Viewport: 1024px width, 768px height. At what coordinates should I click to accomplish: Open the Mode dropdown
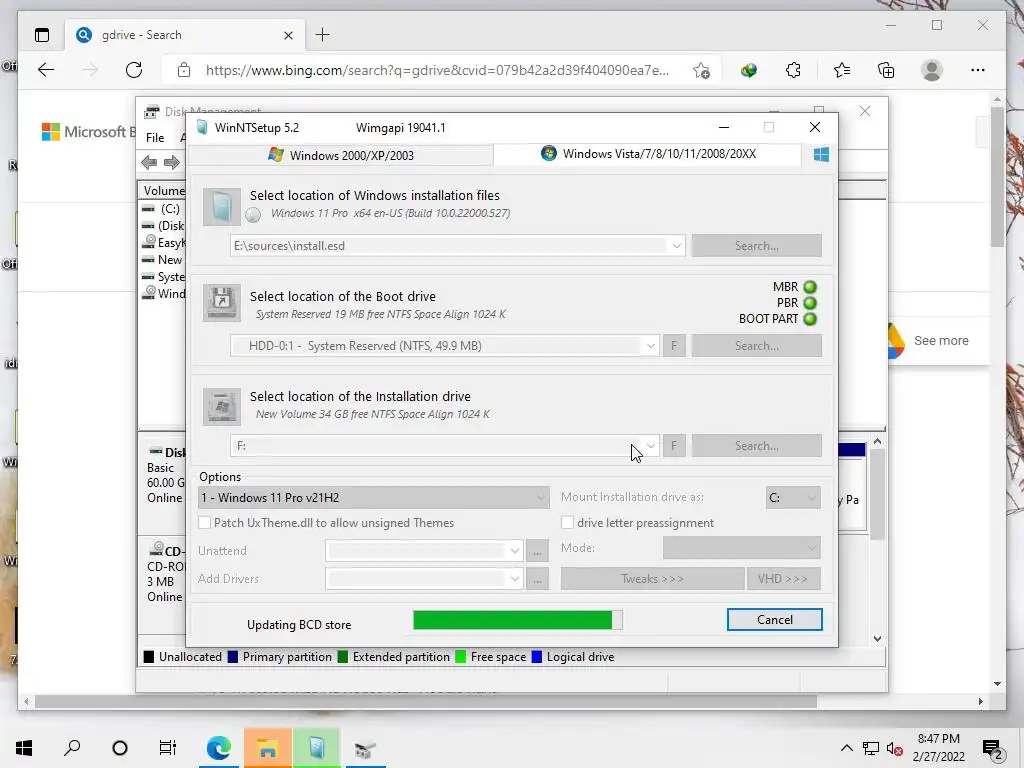click(741, 548)
